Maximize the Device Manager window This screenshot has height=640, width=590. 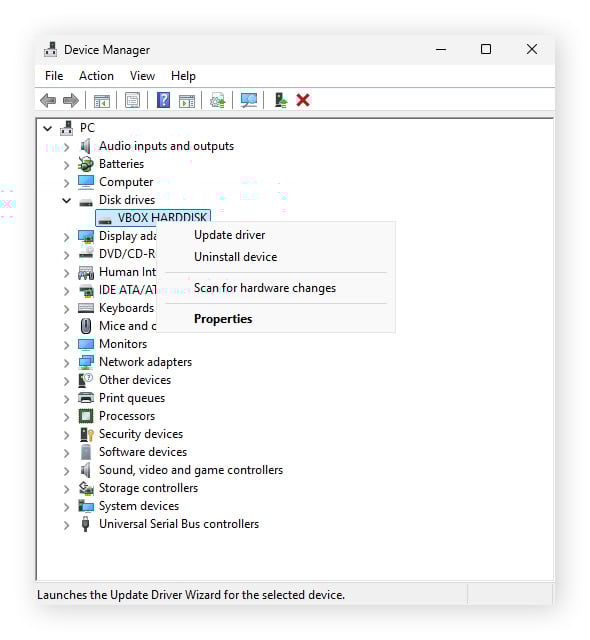[x=486, y=49]
